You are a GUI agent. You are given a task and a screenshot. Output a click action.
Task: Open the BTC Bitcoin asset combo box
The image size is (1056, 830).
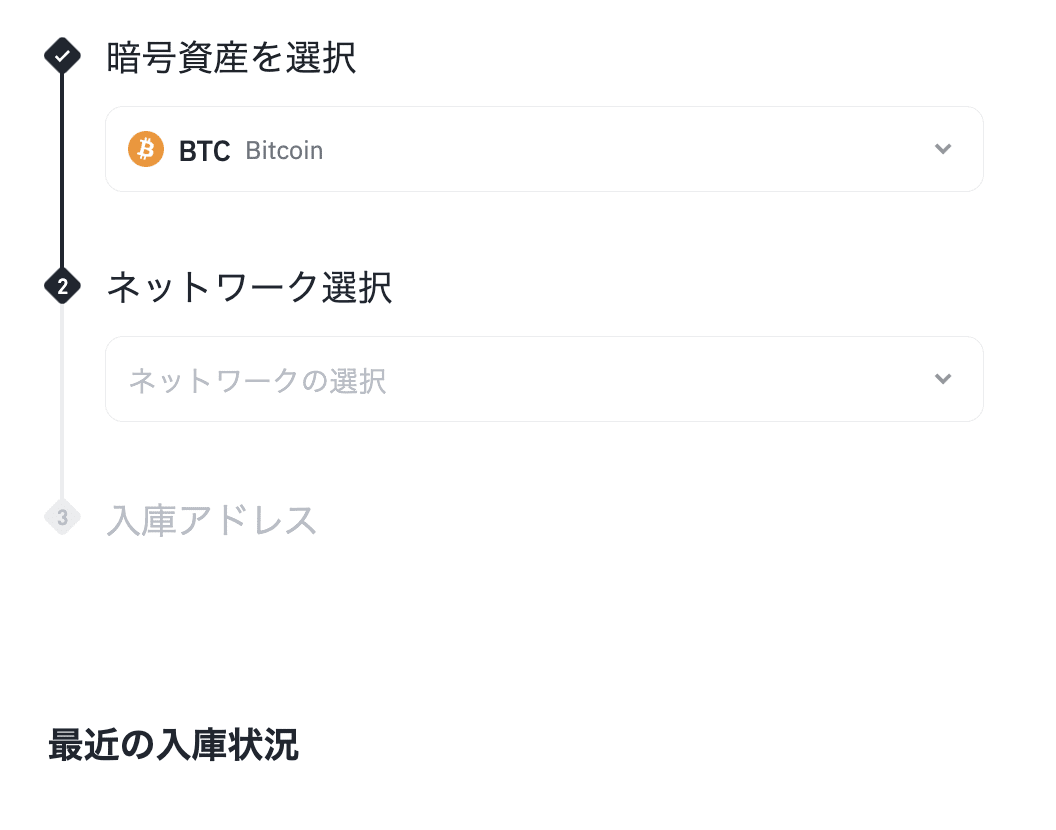coord(544,149)
